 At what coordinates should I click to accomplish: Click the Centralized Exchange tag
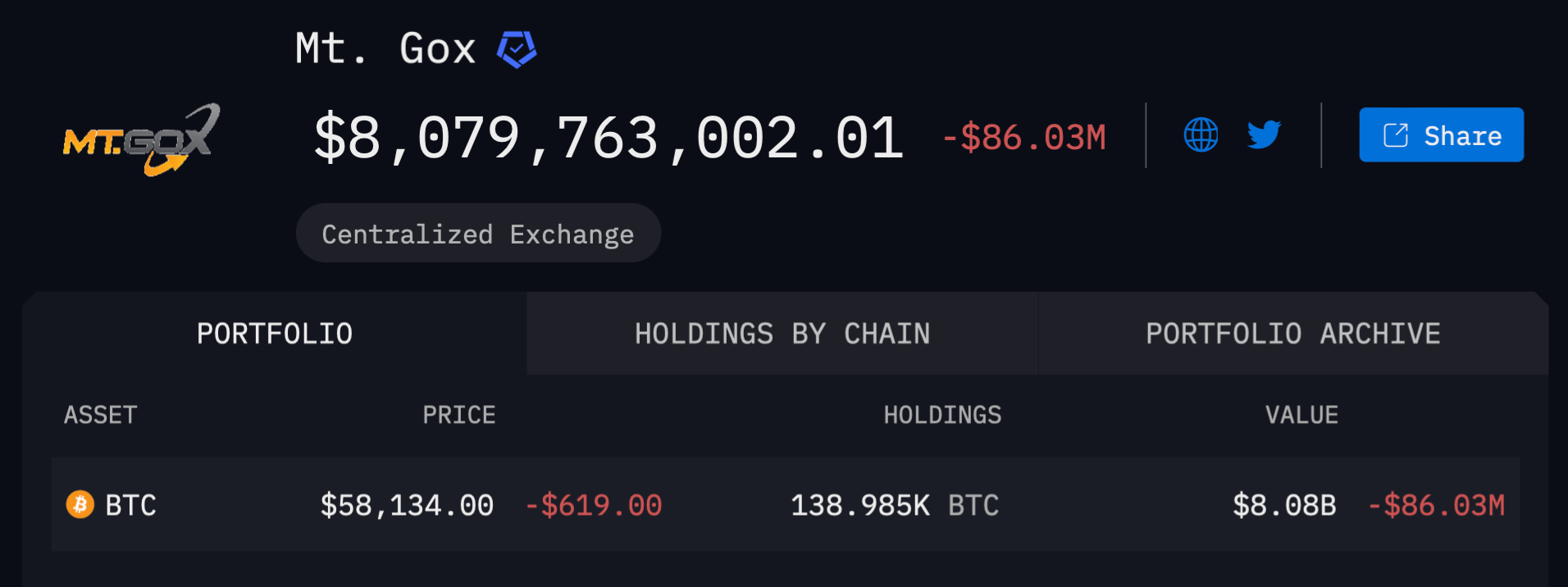point(478,234)
